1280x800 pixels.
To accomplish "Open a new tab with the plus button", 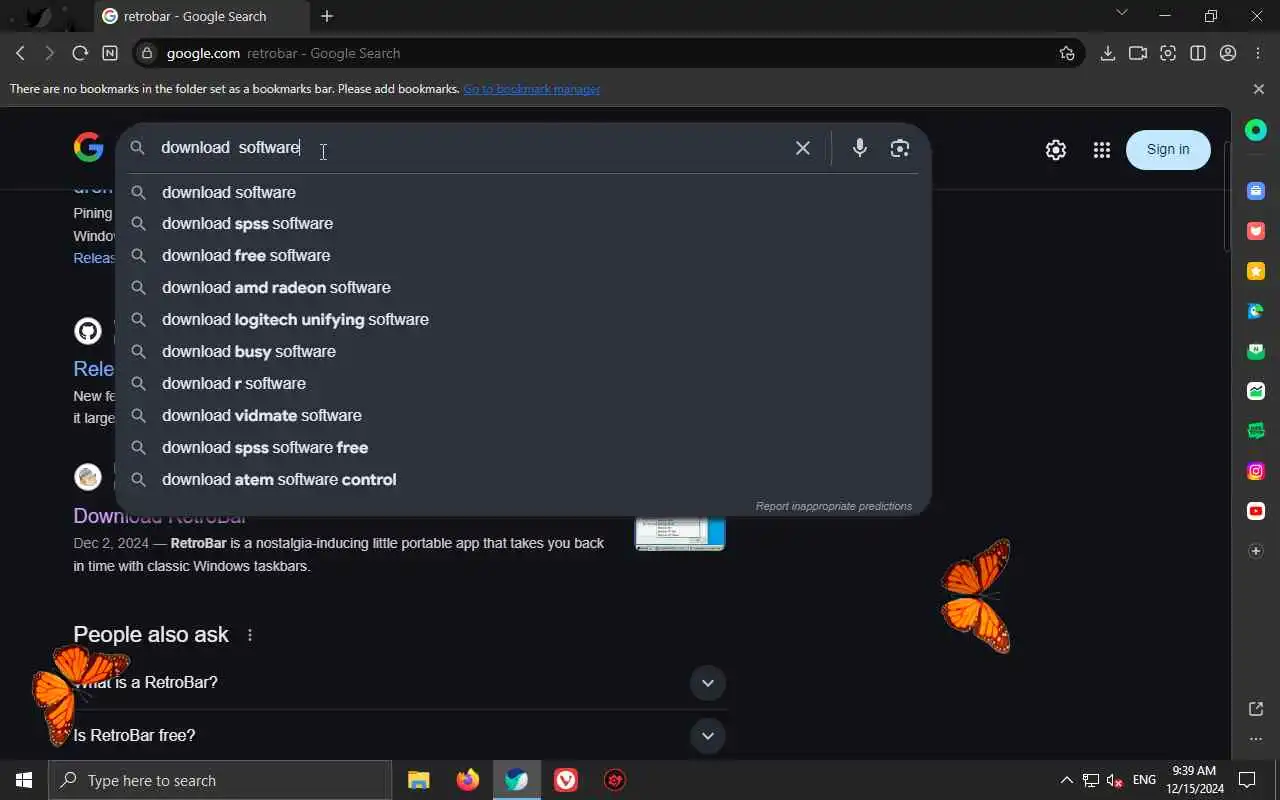I will [327, 16].
